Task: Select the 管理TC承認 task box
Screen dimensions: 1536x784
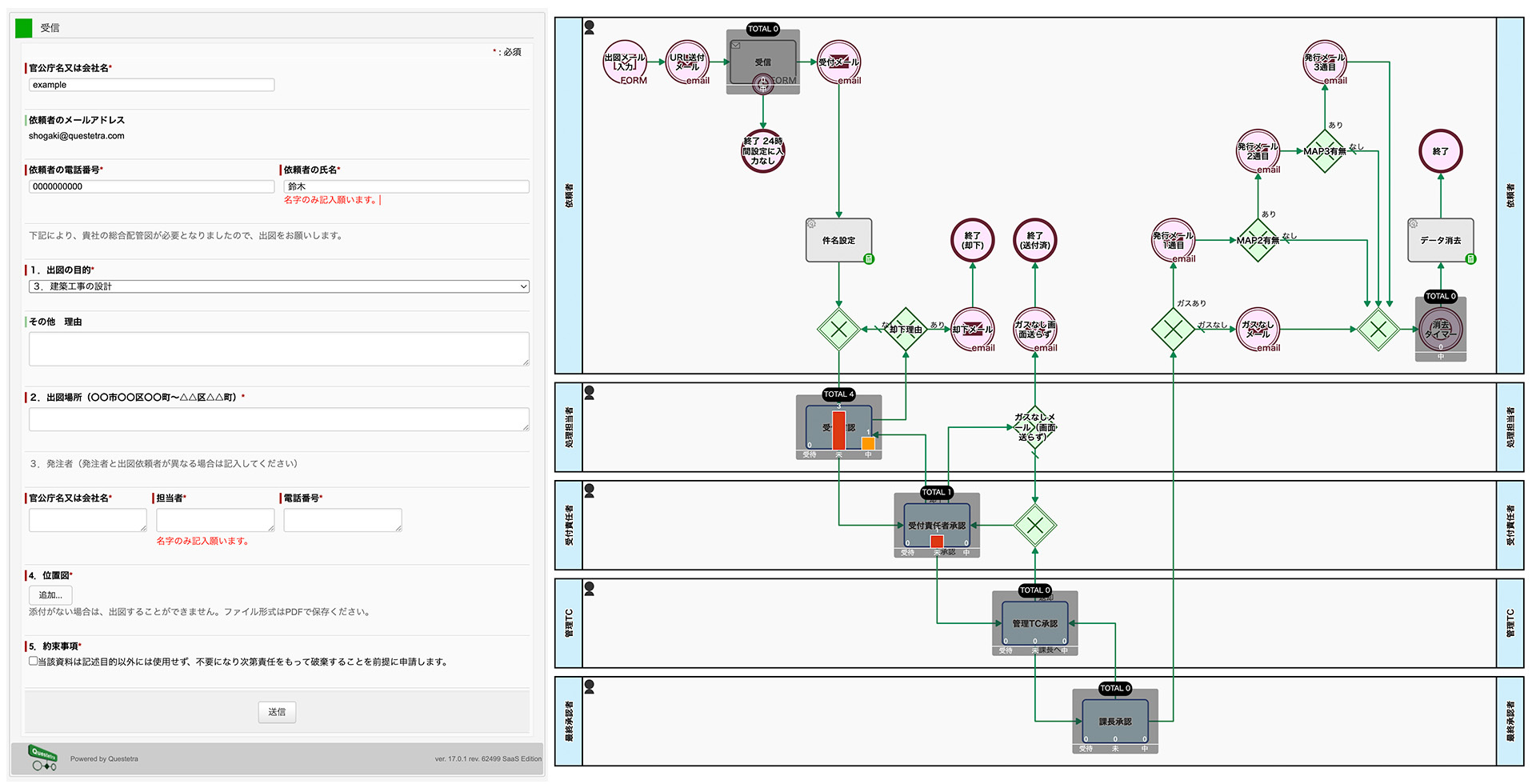Action: pyautogui.click(x=1035, y=623)
